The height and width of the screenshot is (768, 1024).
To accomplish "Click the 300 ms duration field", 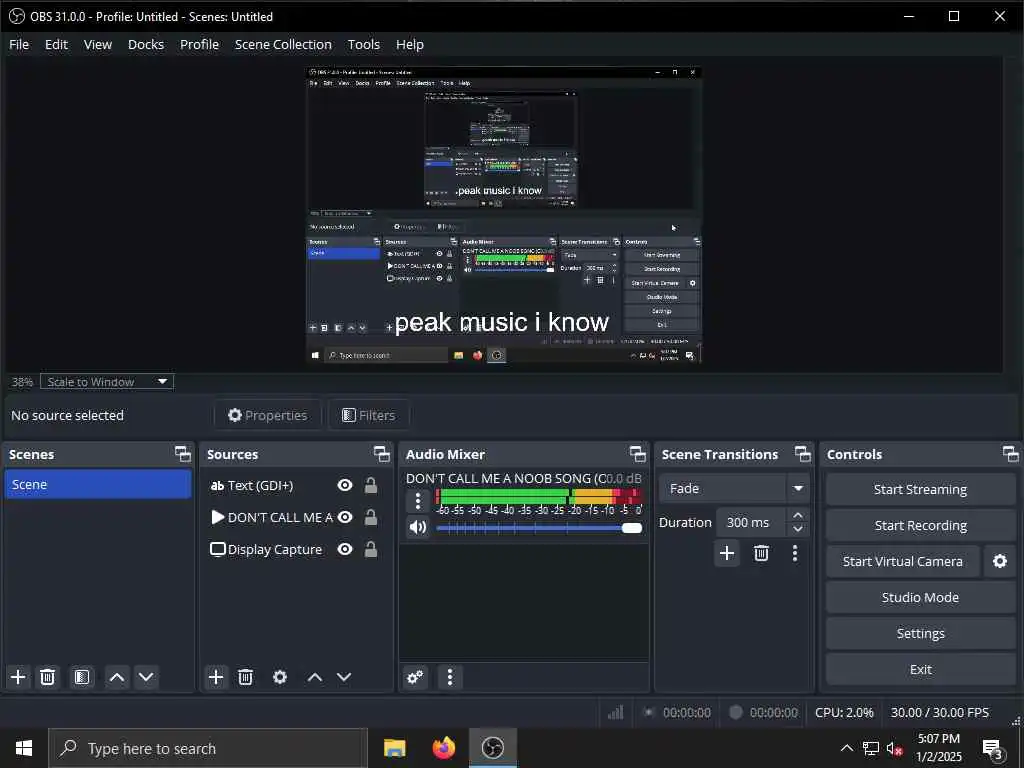I will point(751,522).
